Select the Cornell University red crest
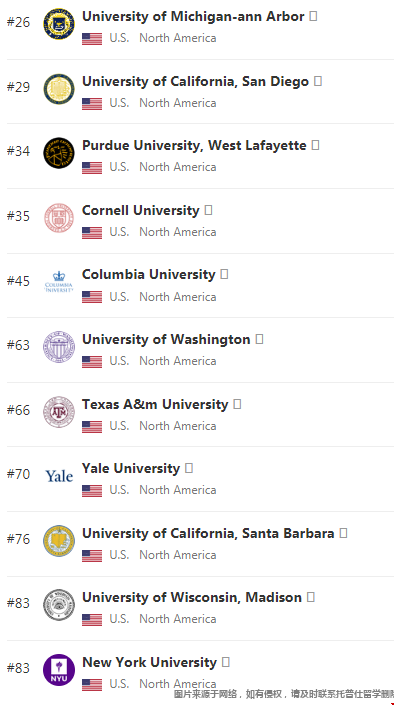The image size is (394, 705). pos(59,218)
